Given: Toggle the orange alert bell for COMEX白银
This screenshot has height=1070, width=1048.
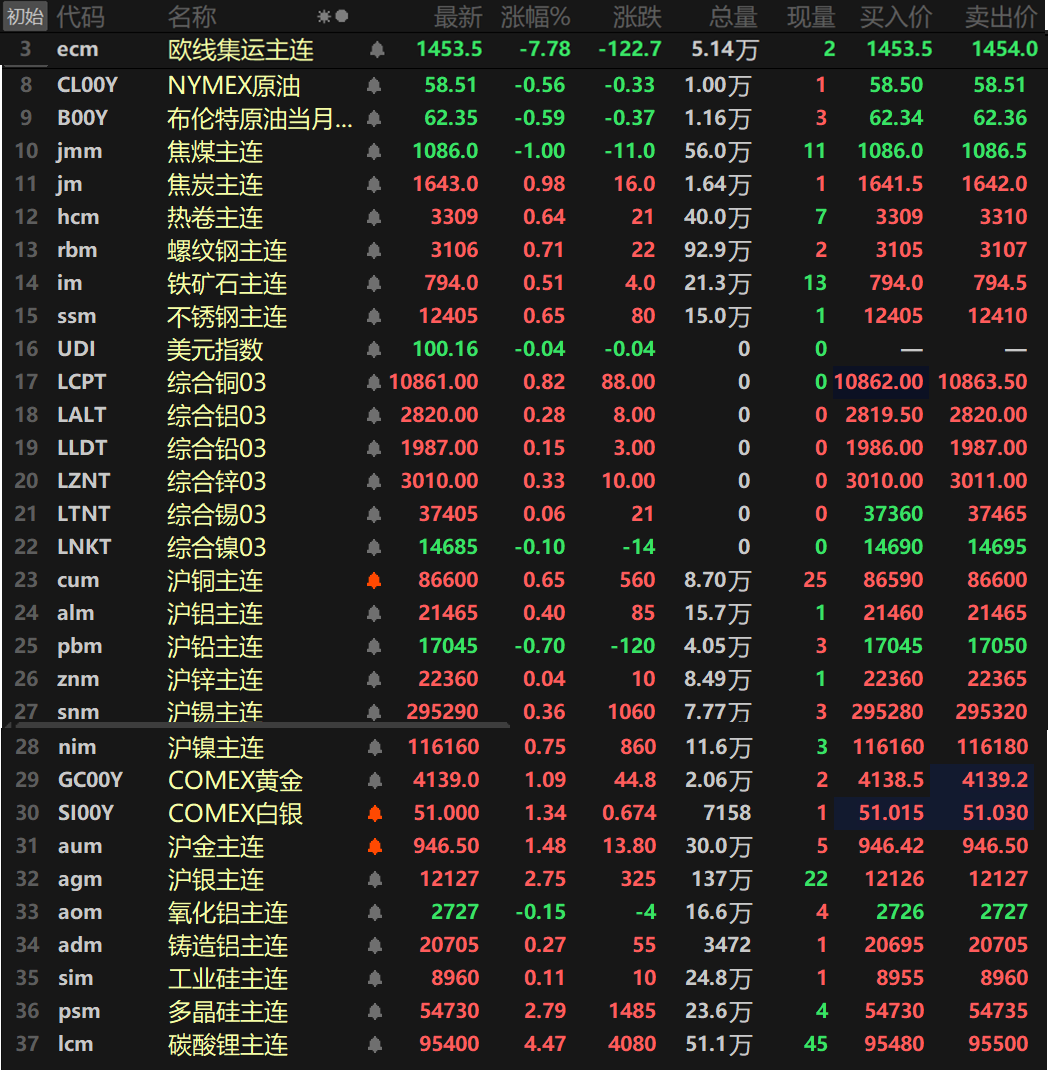Looking at the screenshot, I should (375, 813).
